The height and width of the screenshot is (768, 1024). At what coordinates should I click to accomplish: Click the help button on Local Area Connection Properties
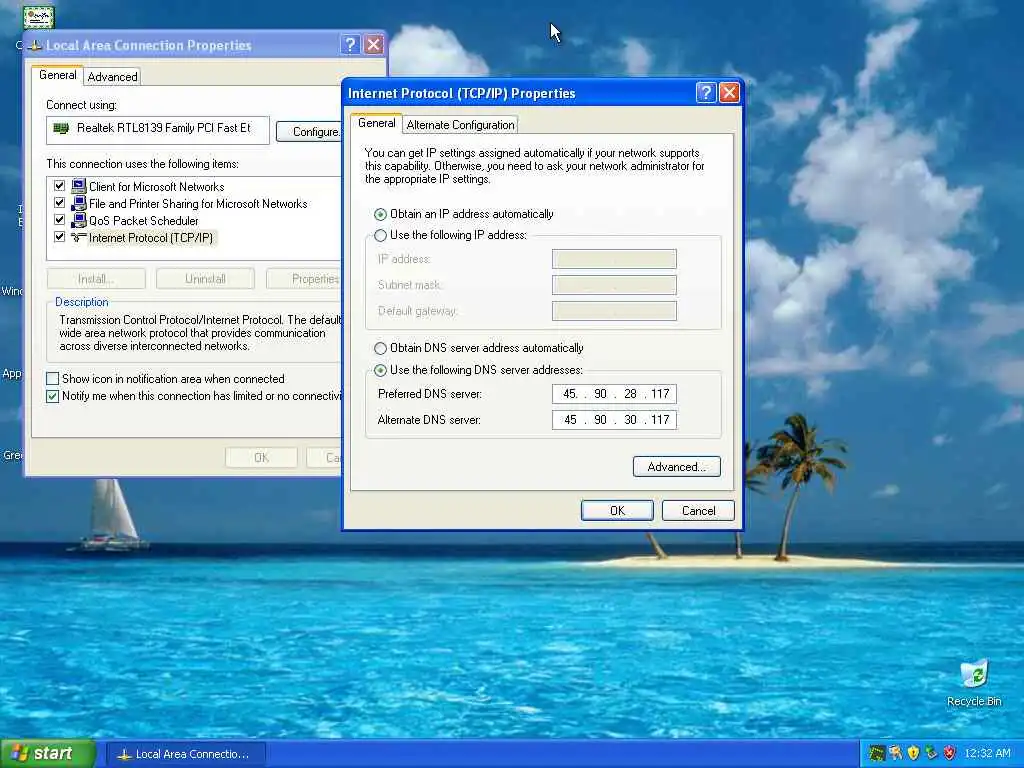[x=350, y=44]
